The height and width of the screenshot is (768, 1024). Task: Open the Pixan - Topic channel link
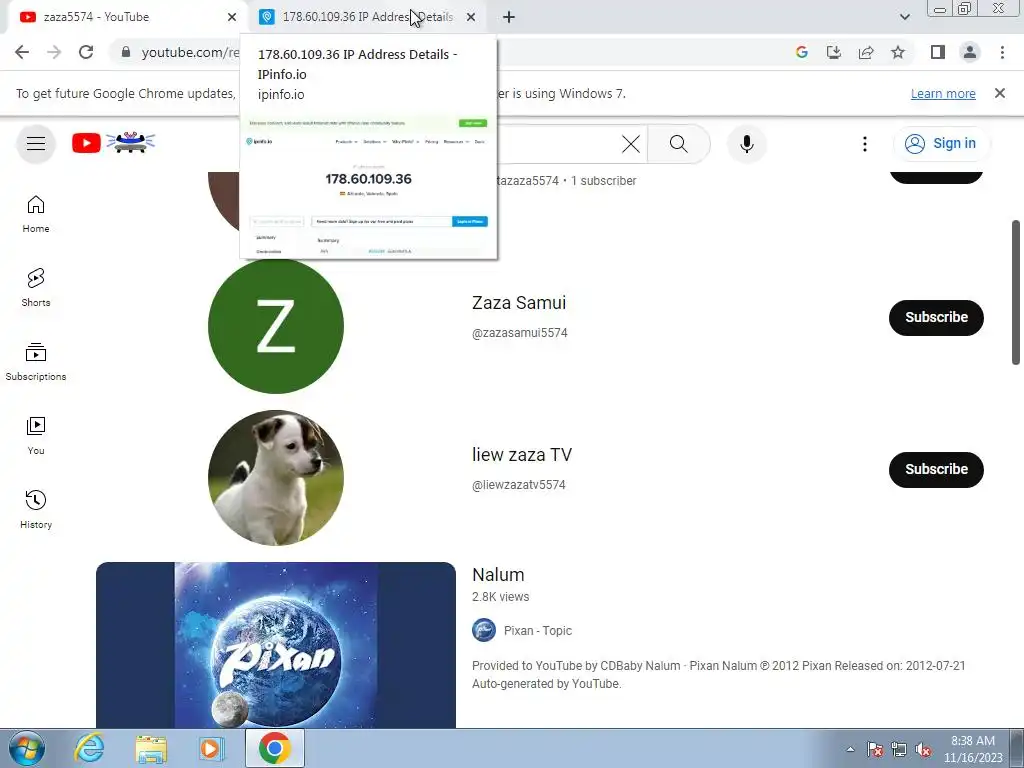[537, 631]
